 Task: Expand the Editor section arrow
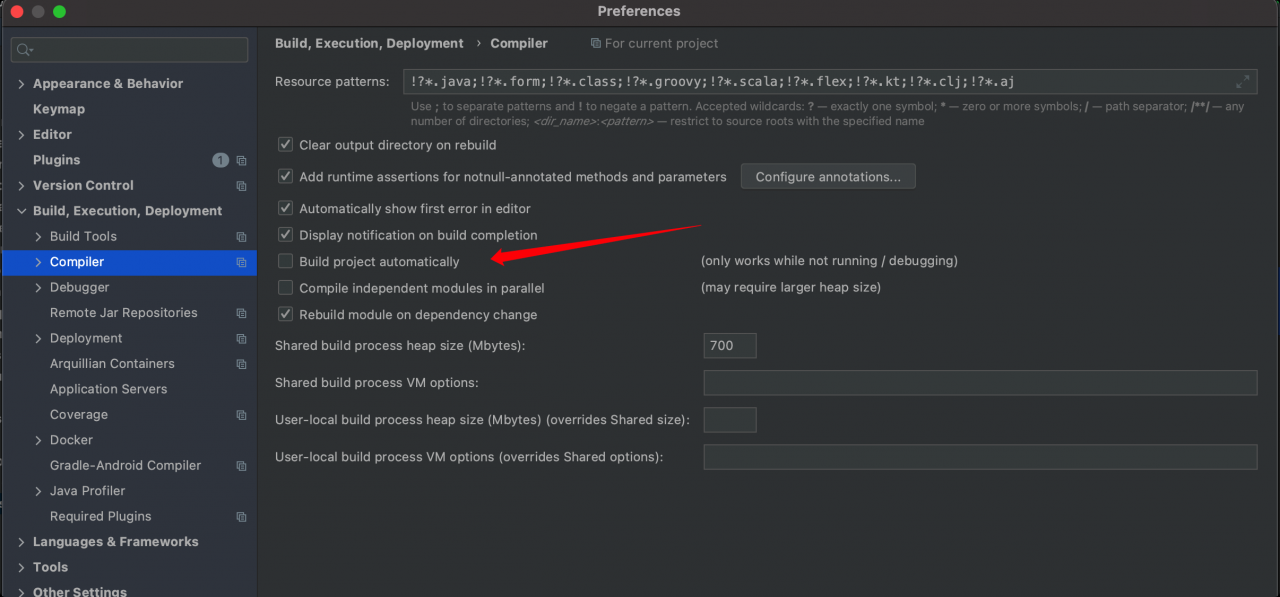point(22,135)
